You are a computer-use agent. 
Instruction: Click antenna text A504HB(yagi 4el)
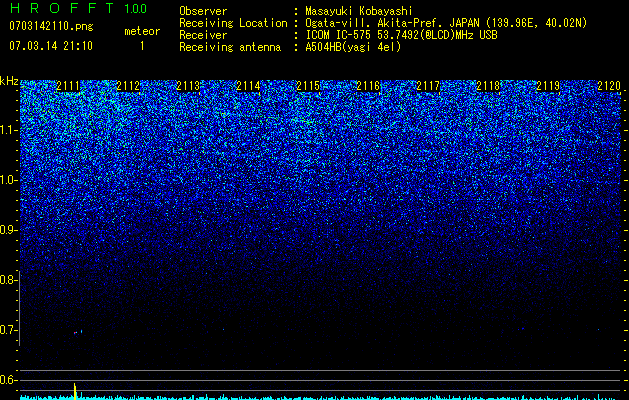[x=353, y=47]
